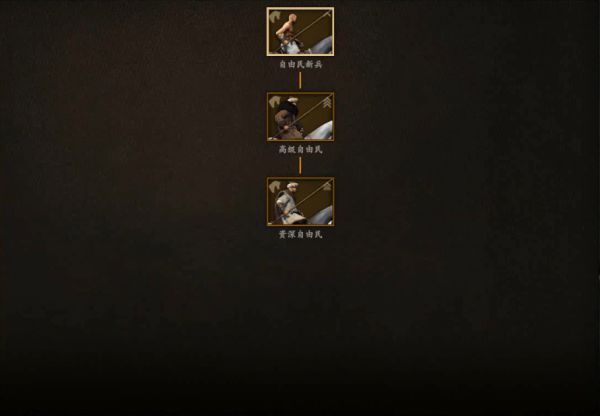Click the 自由民新兵 name label
The height and width of the screenshot is (416, 600).
click(x=300, y=64)
